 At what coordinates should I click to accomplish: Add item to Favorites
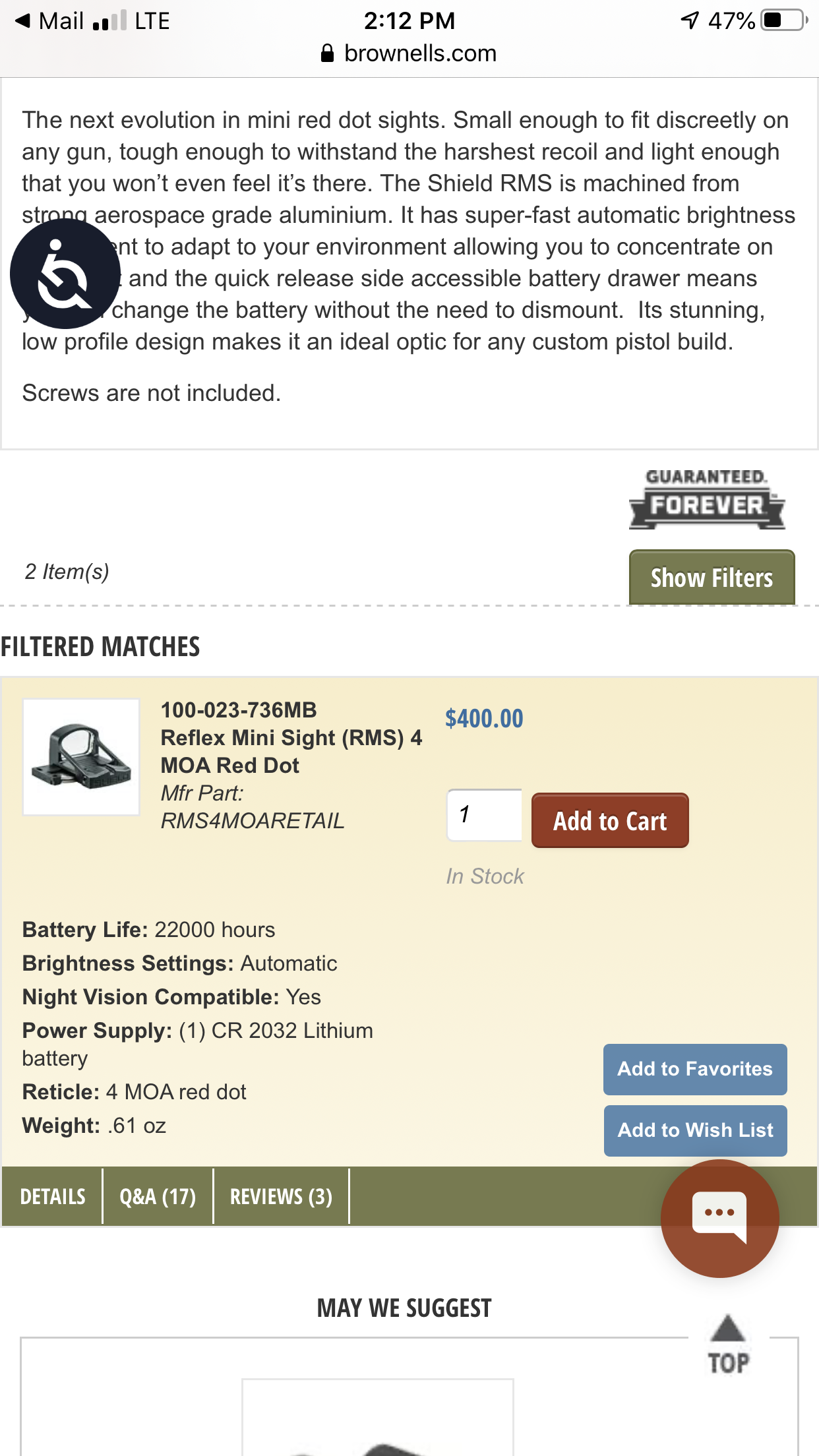(695, 1069)
